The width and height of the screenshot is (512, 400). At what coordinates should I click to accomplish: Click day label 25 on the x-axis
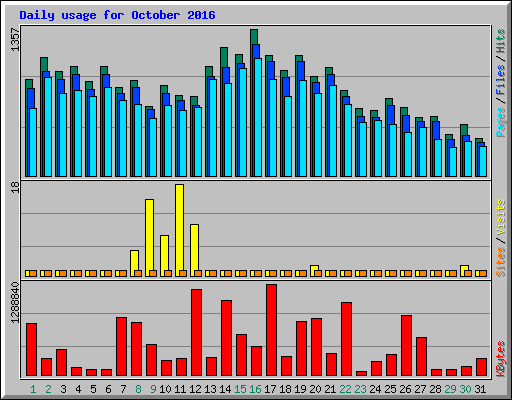(x=390, y=389)
